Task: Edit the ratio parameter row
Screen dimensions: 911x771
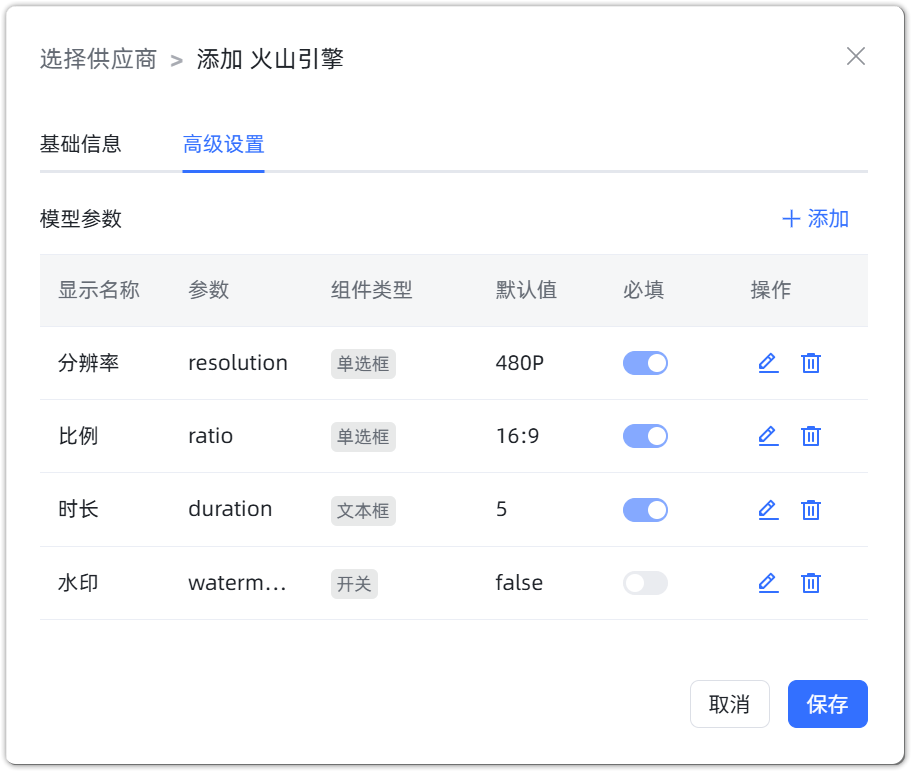Action: click(768, 436)
